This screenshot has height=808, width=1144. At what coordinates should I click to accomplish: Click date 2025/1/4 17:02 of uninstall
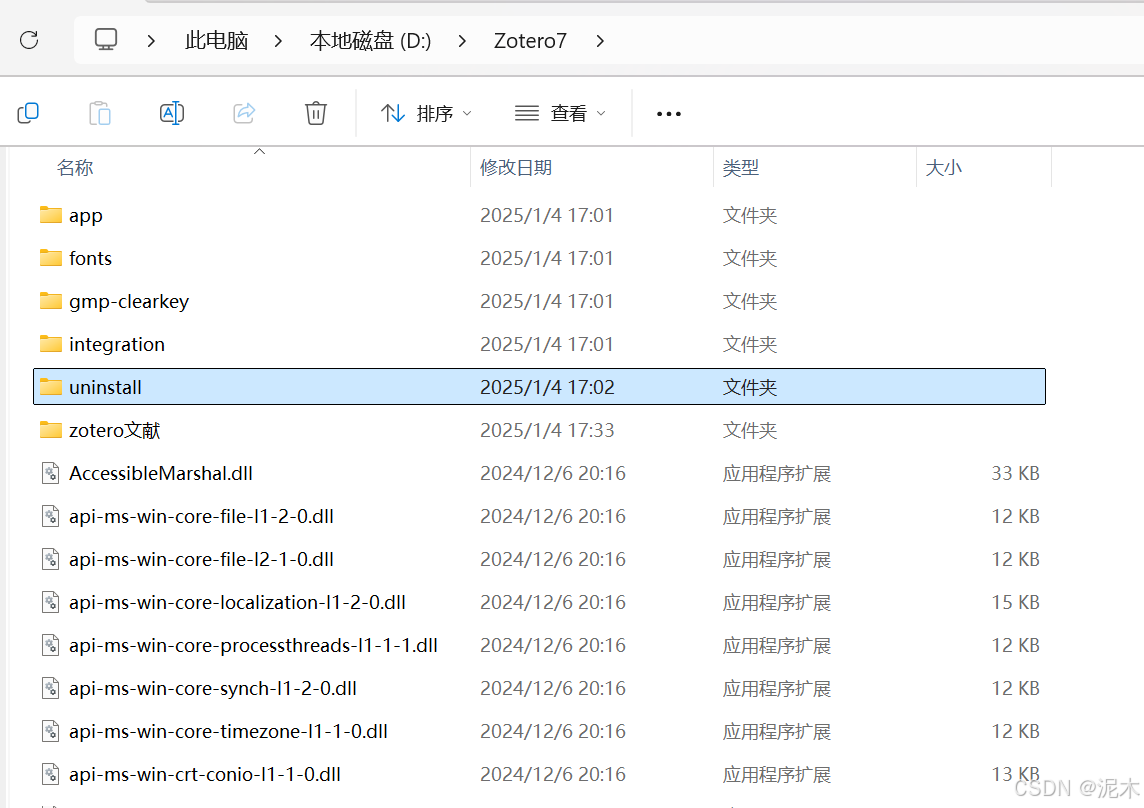pos(547,387)
